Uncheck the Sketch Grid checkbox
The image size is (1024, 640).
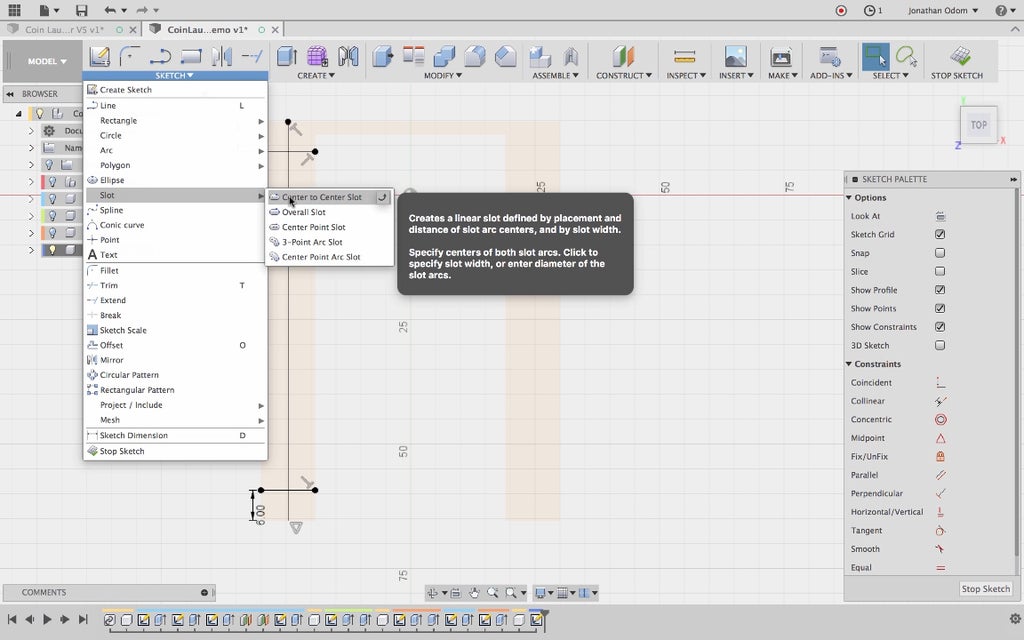pyautogui.click(x=940, y=235)
